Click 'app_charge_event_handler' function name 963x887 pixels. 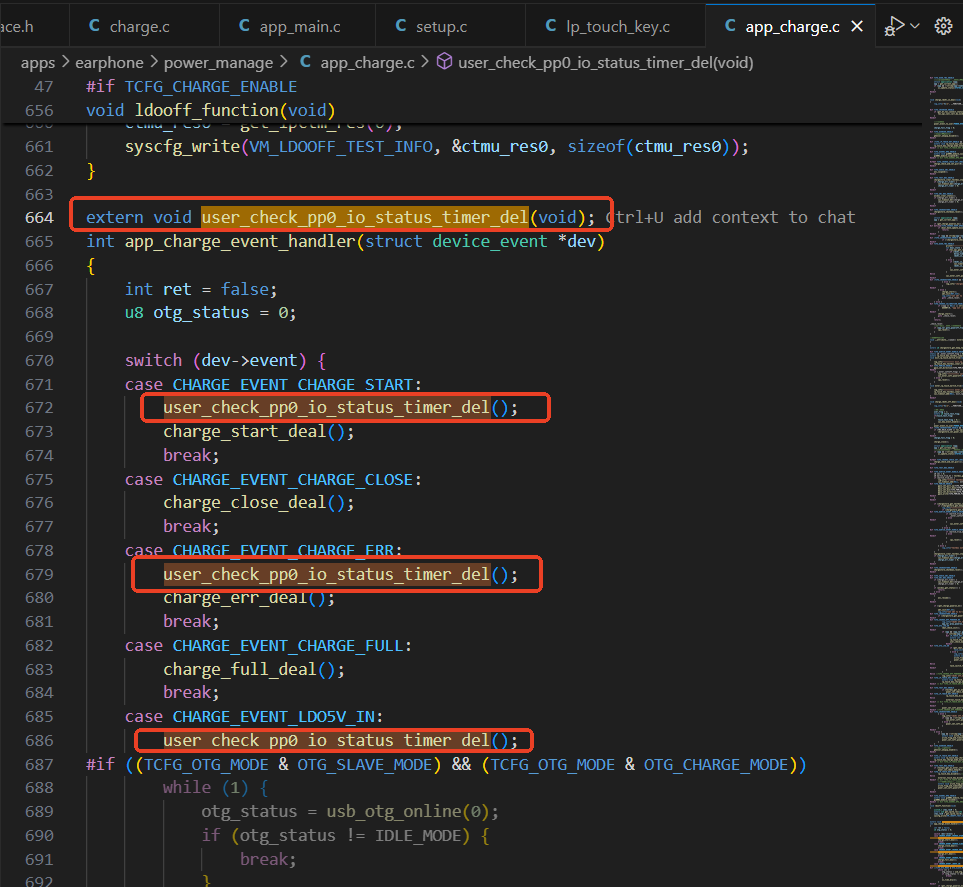pyautogui.click(x=240, y=241)
